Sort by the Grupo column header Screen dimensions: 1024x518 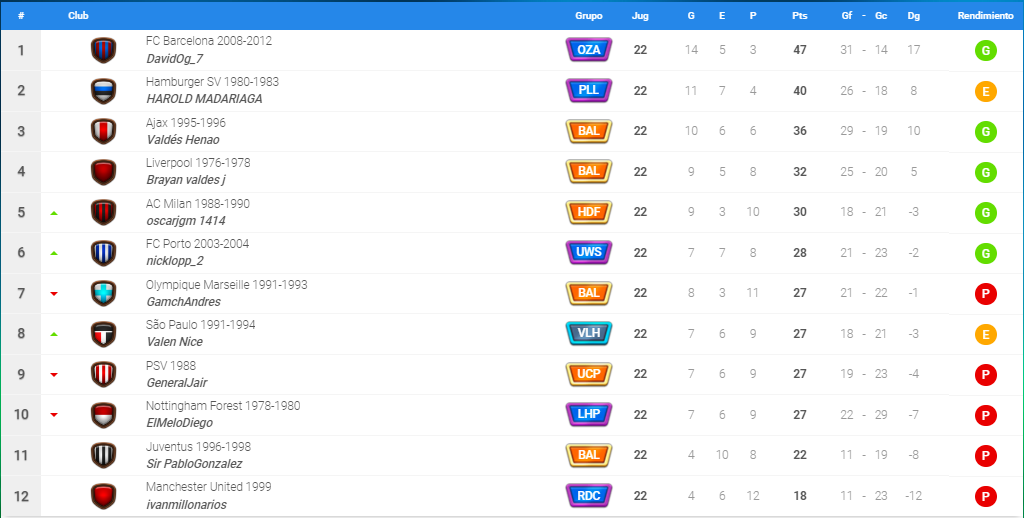click(588, 16)
